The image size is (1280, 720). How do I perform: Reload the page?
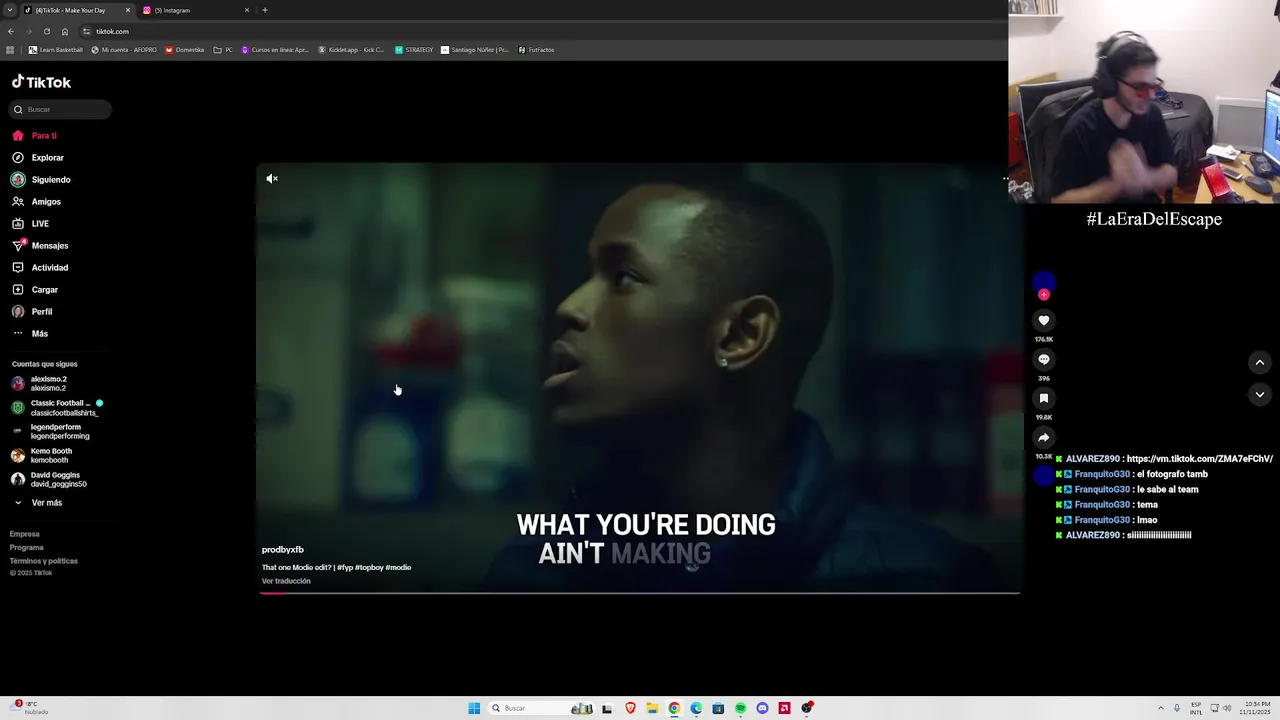click(47, 31)
